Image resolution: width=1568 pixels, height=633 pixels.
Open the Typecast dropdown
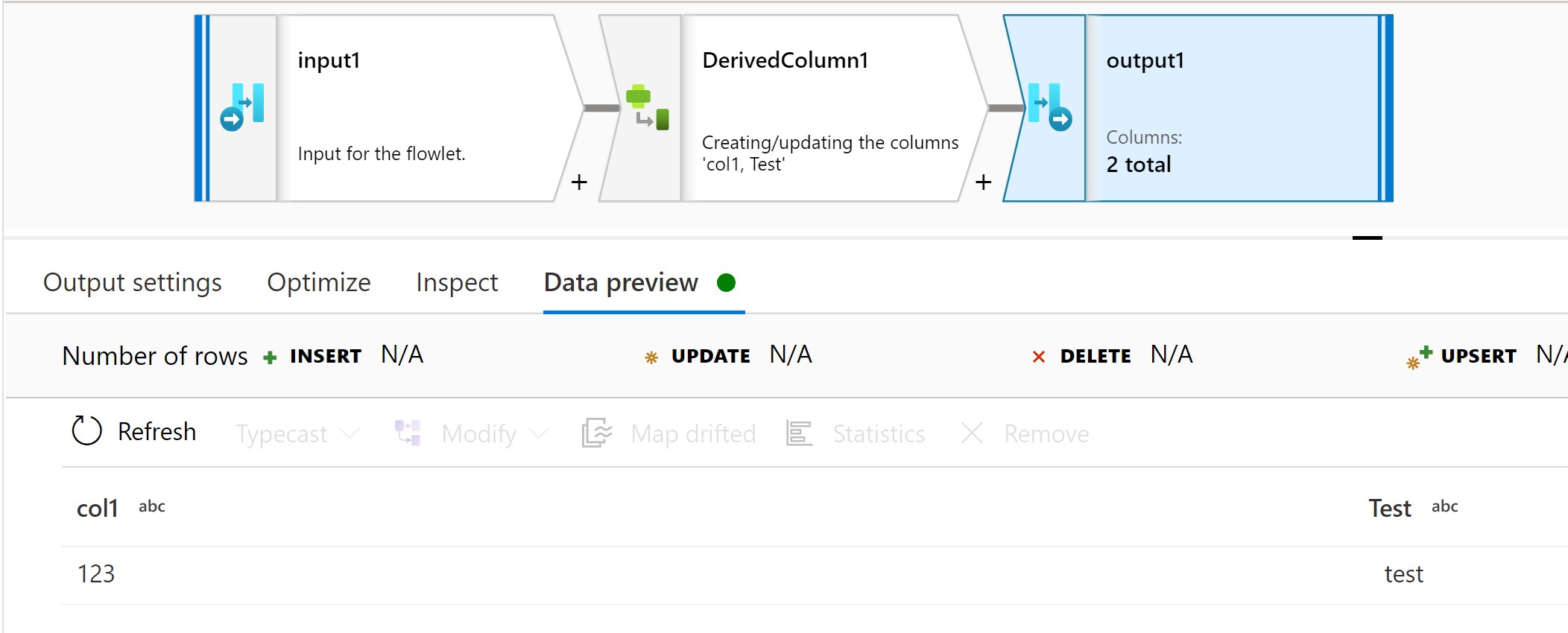[296, 433]
